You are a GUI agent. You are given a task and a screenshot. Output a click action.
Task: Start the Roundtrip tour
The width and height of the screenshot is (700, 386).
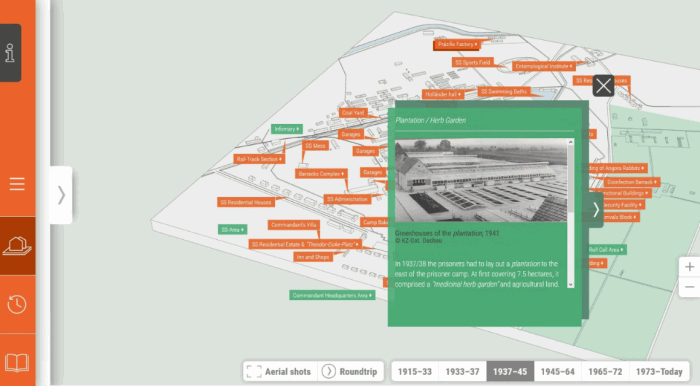click(350, 371)
